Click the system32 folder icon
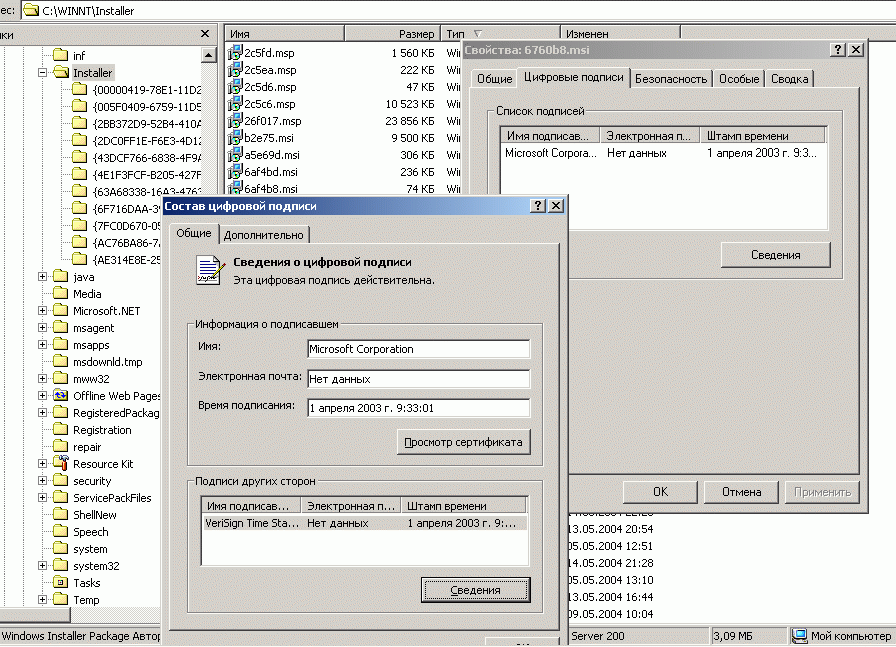This screenshot has height=647, width=896. (61, 565)
